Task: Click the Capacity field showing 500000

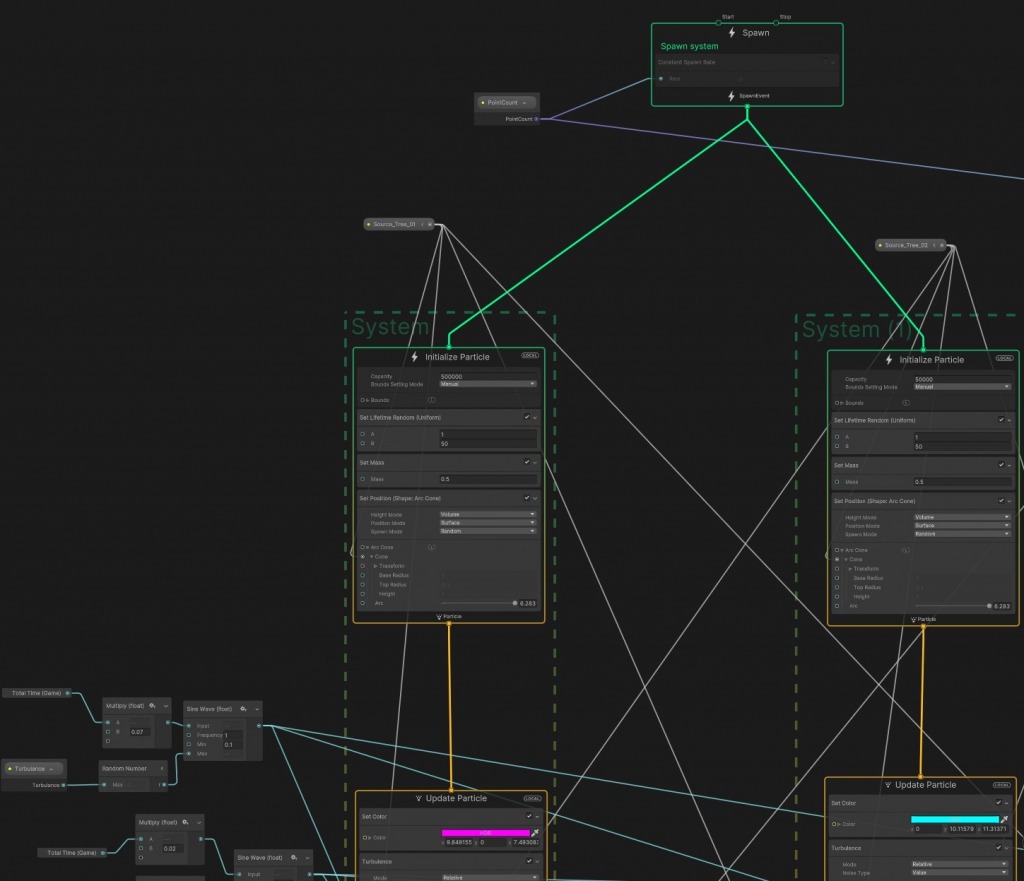Action: point(488,377)
